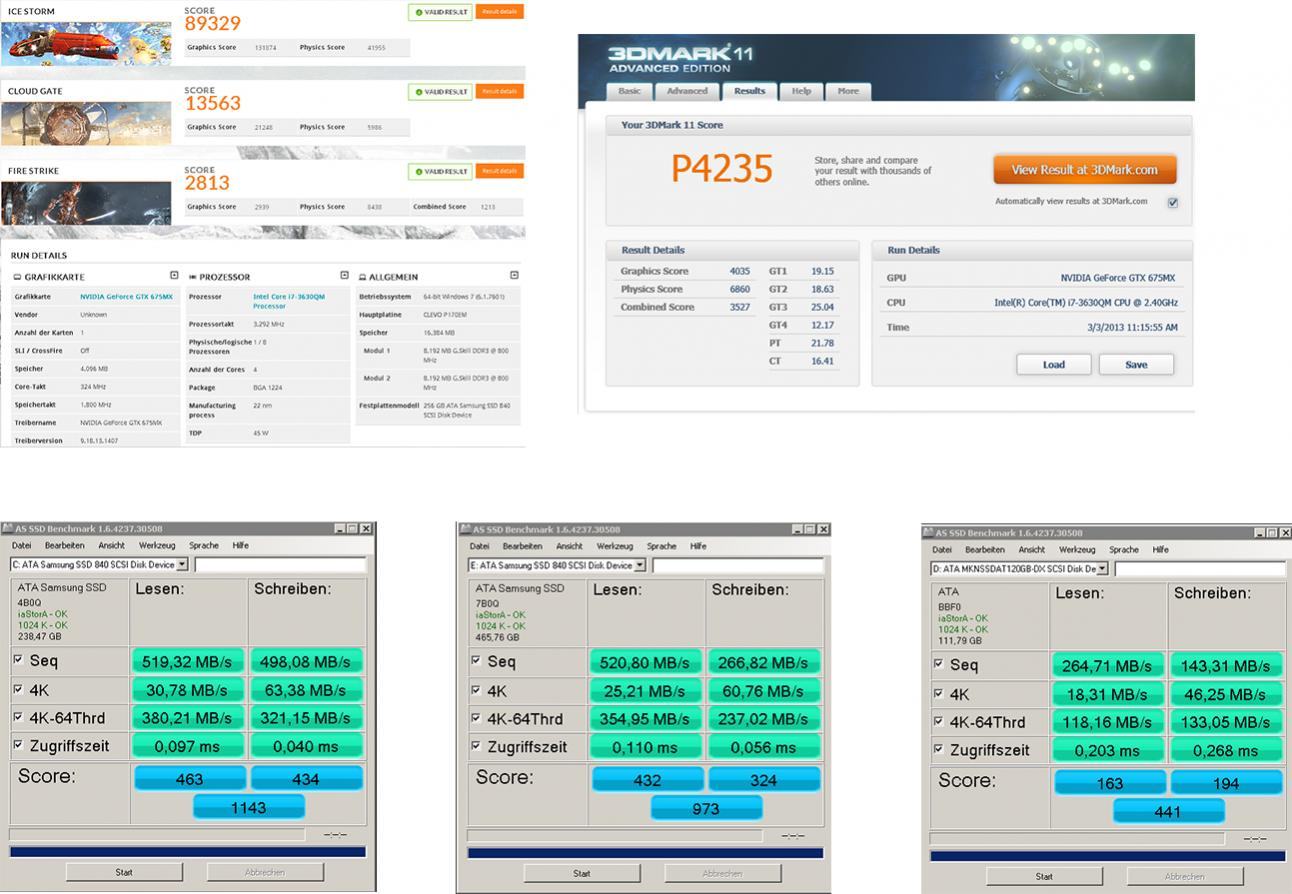
Task: Click the progress bar in E: drive window
Action: 646,853
